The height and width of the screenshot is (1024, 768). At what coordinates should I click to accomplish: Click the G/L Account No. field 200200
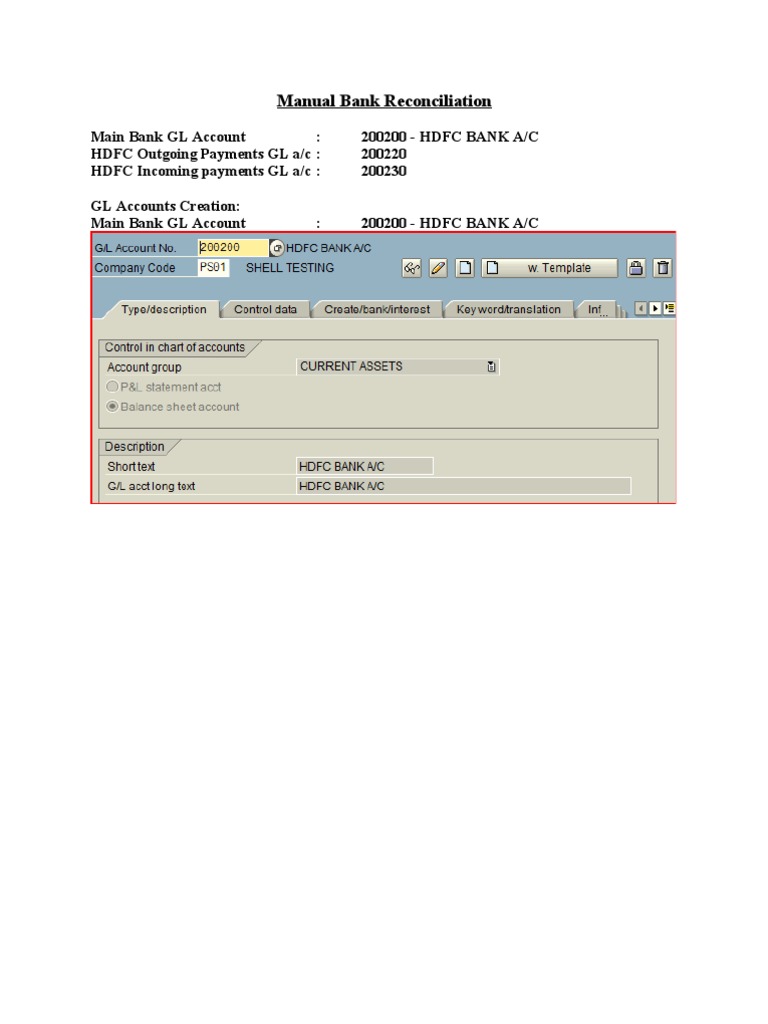pyautogui.click(x=232, y=248)
